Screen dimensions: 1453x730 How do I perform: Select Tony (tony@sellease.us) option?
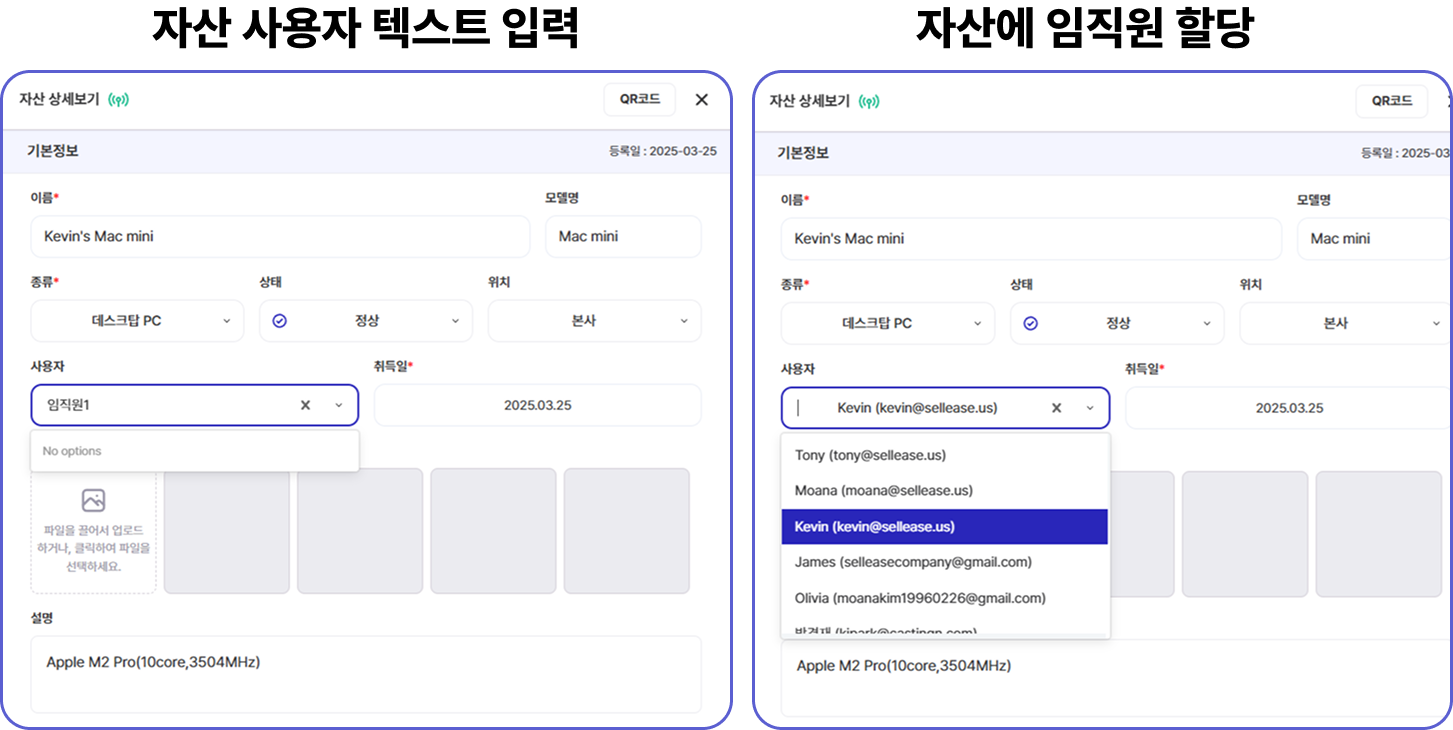coord(945,455)
